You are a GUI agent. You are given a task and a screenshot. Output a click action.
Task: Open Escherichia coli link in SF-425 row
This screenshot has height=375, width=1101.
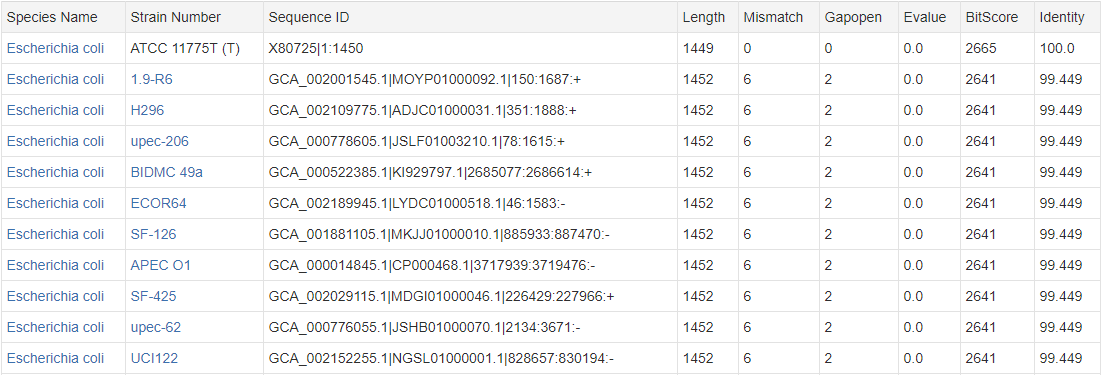[55, 296]
